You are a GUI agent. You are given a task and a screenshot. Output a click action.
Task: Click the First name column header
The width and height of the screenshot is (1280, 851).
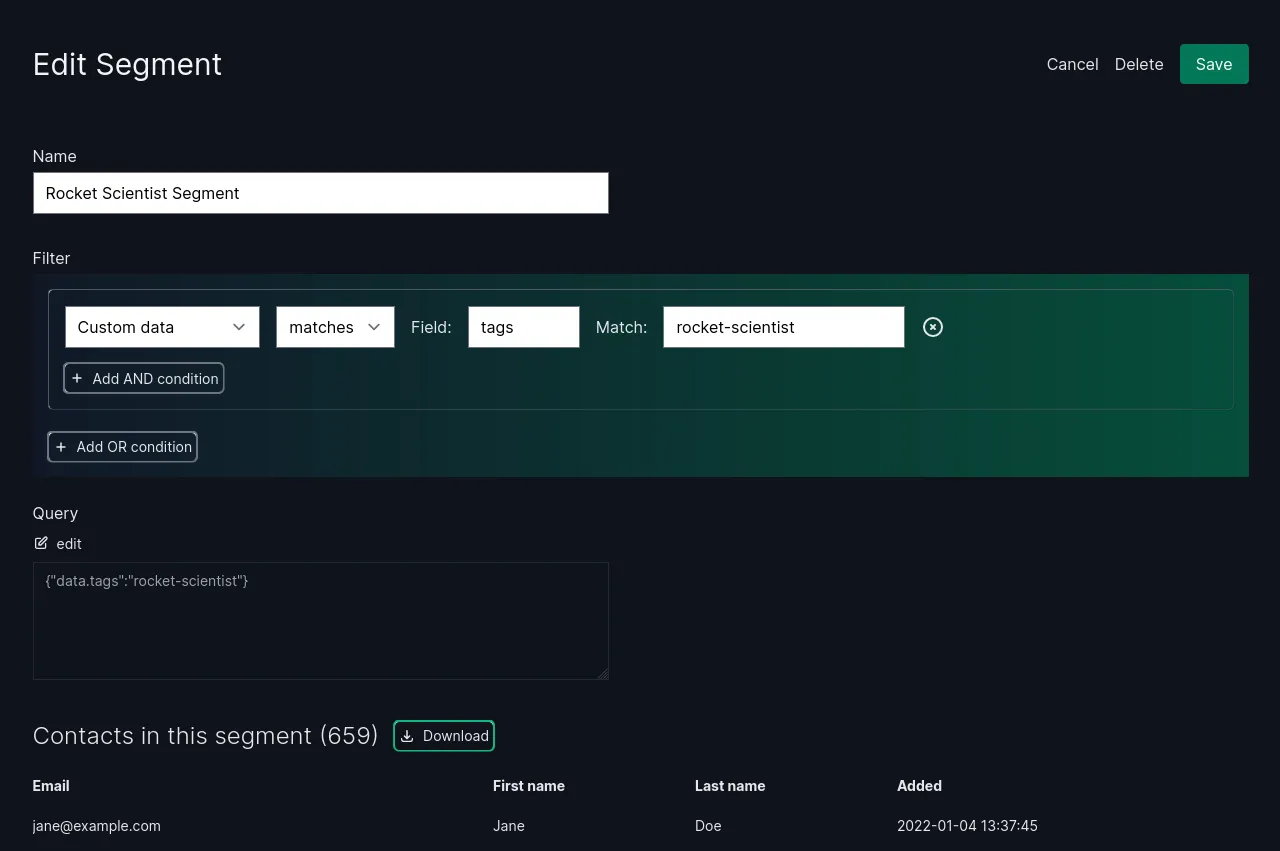pyautogui.click(x=528, y=786)
